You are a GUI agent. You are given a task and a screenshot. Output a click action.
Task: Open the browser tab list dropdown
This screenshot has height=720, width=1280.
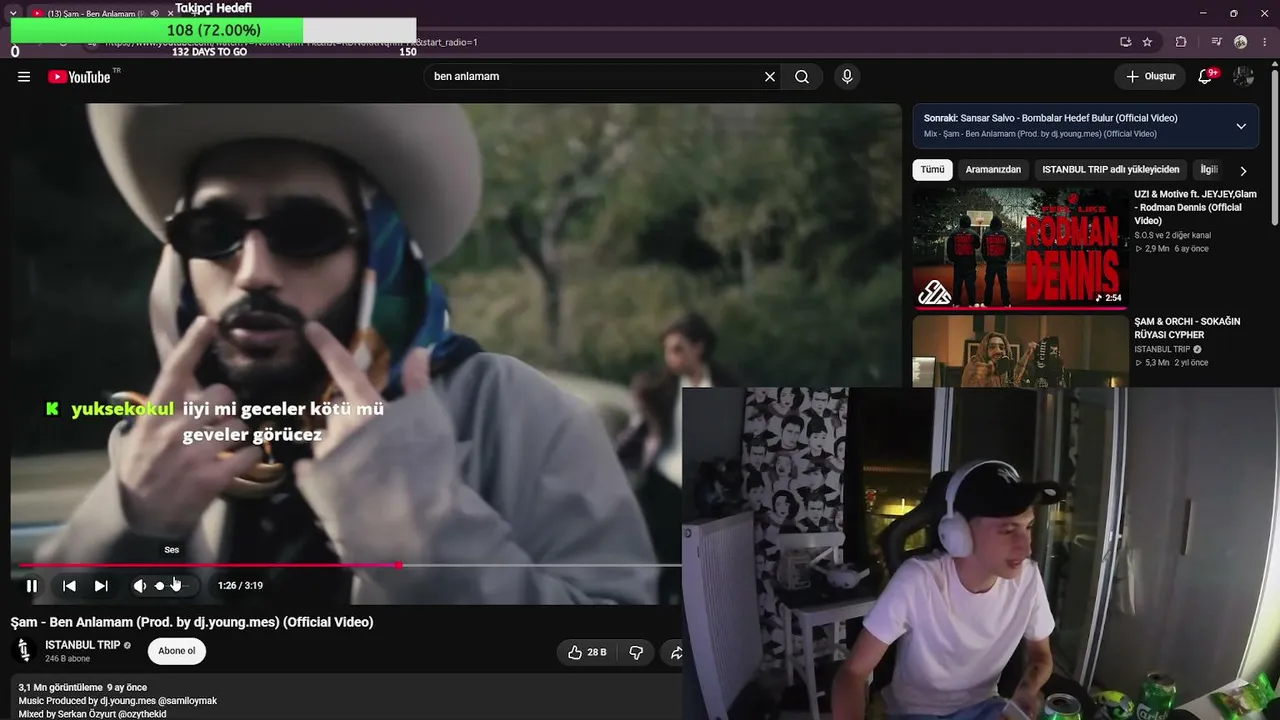point(13,13)
